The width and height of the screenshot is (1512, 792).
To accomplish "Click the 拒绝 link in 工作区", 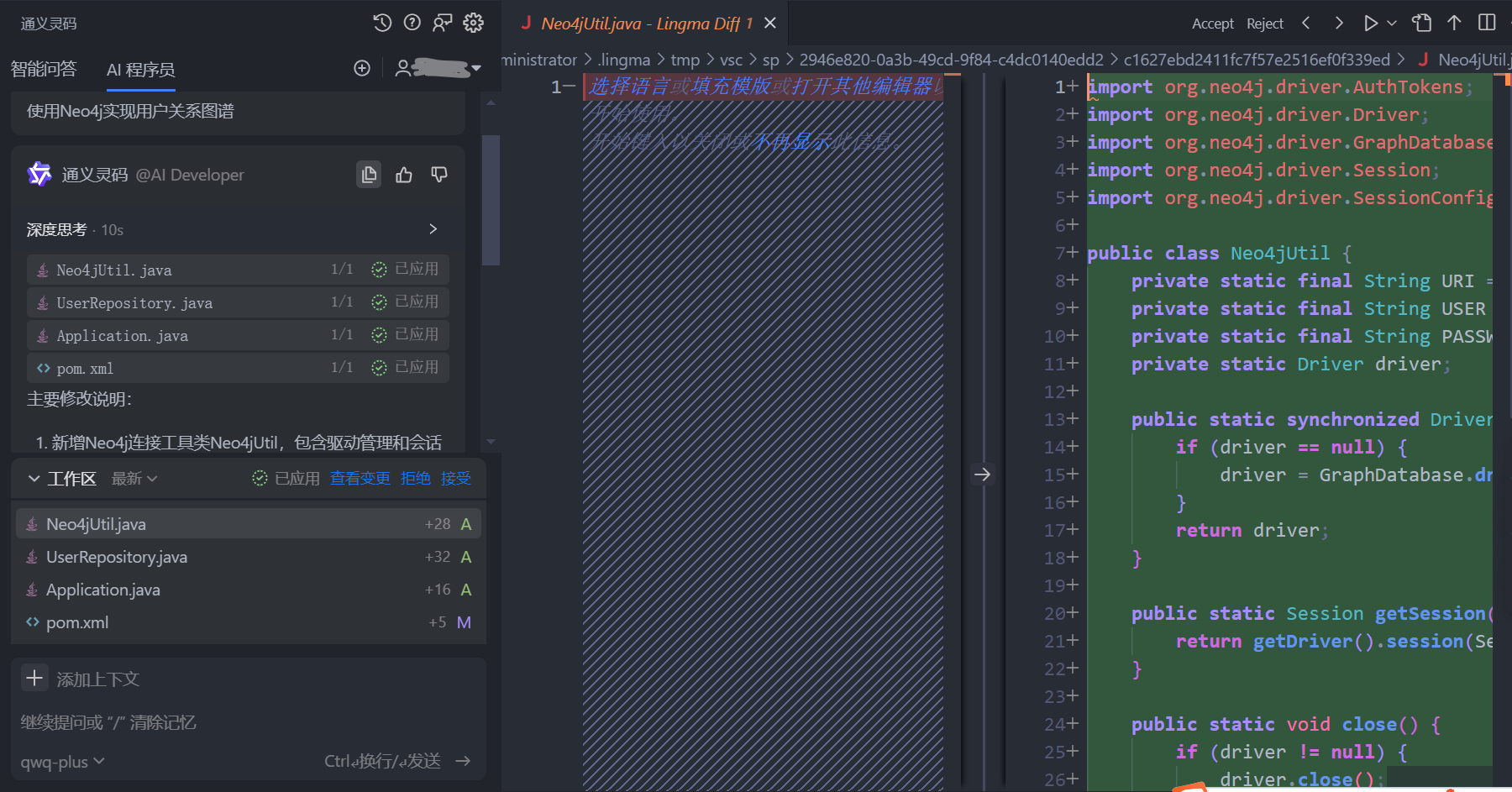I will click(x=416, y=479).
